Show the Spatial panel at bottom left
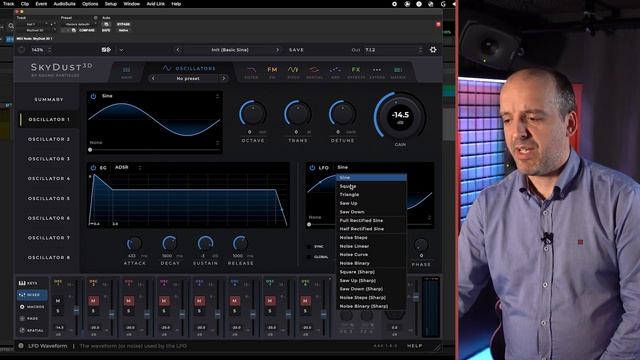 pyautogui.click(x=31, y=330)
